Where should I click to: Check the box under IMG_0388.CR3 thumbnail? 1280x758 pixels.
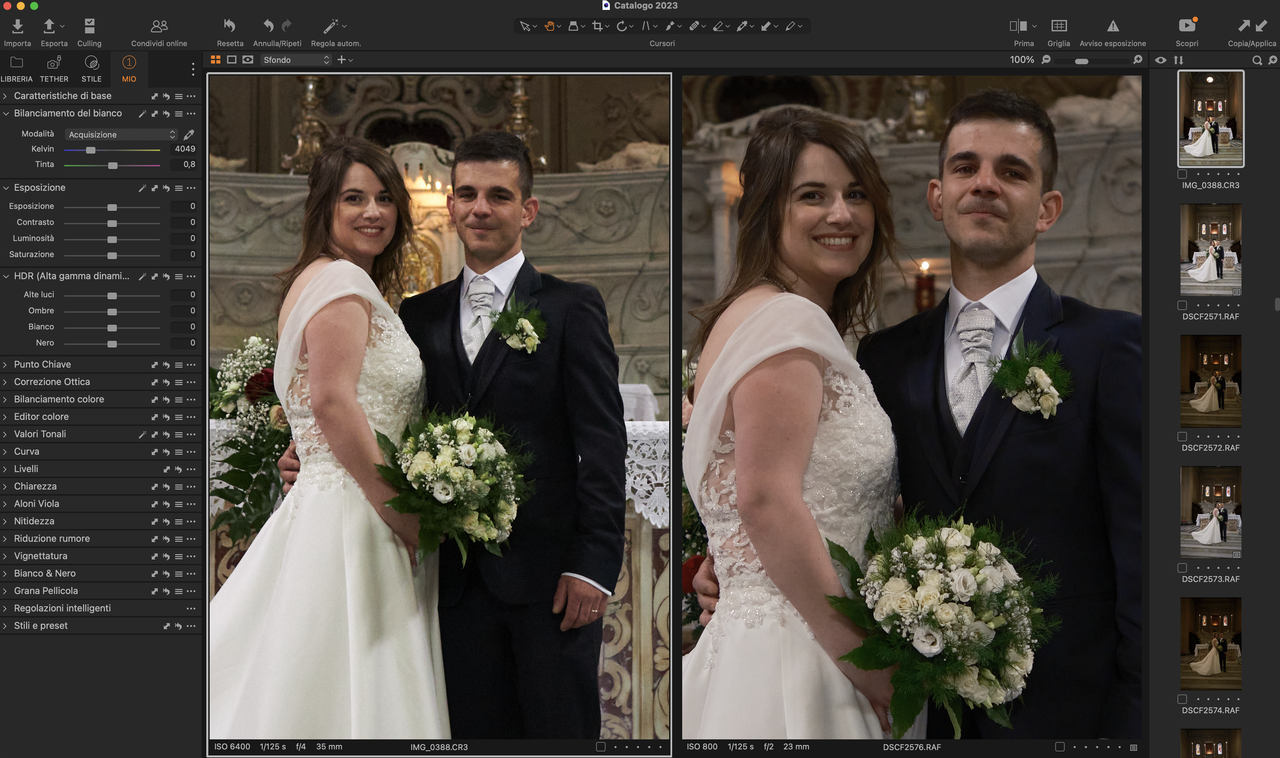pyautogui.click(x=1183, y=174)
